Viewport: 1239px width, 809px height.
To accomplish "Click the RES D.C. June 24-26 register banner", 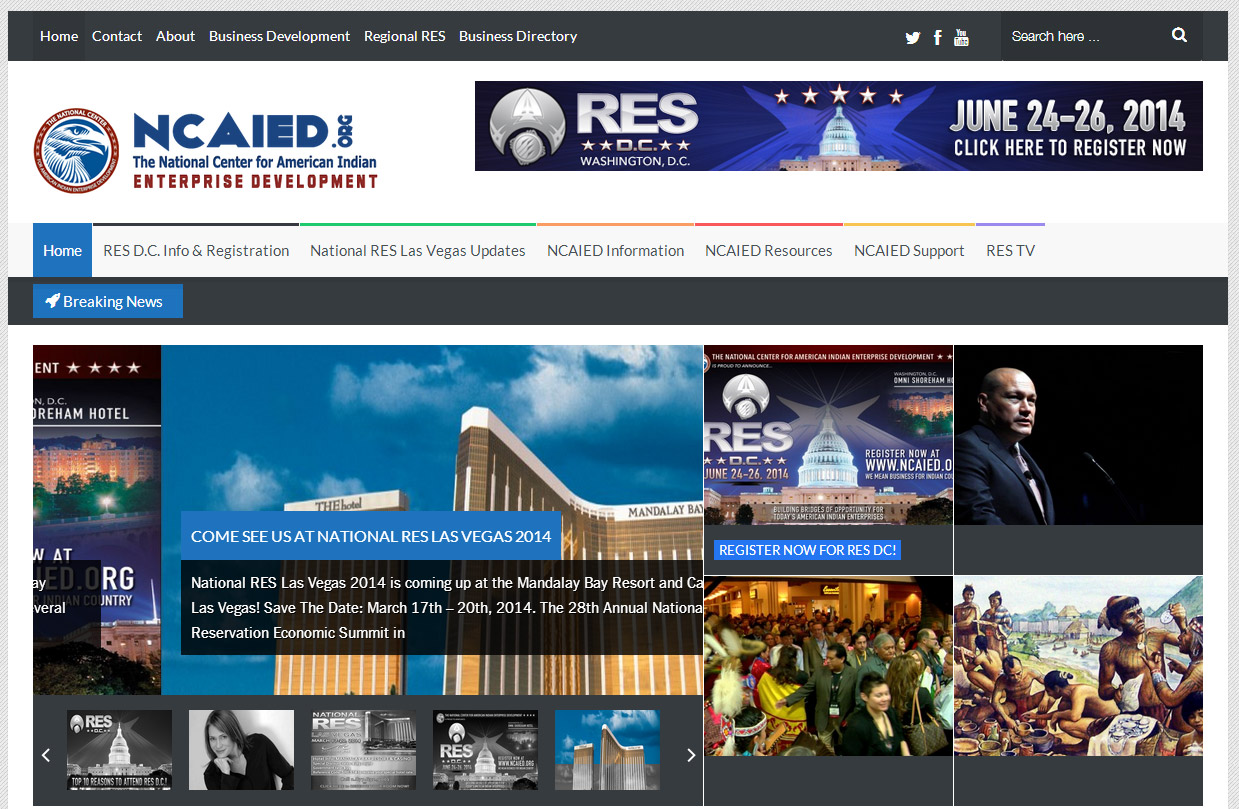I will coord(839,126).
